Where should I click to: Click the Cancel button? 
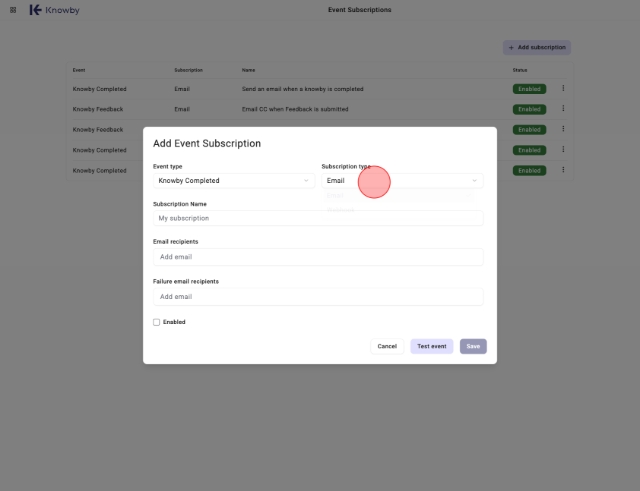[x=387, y=346]
